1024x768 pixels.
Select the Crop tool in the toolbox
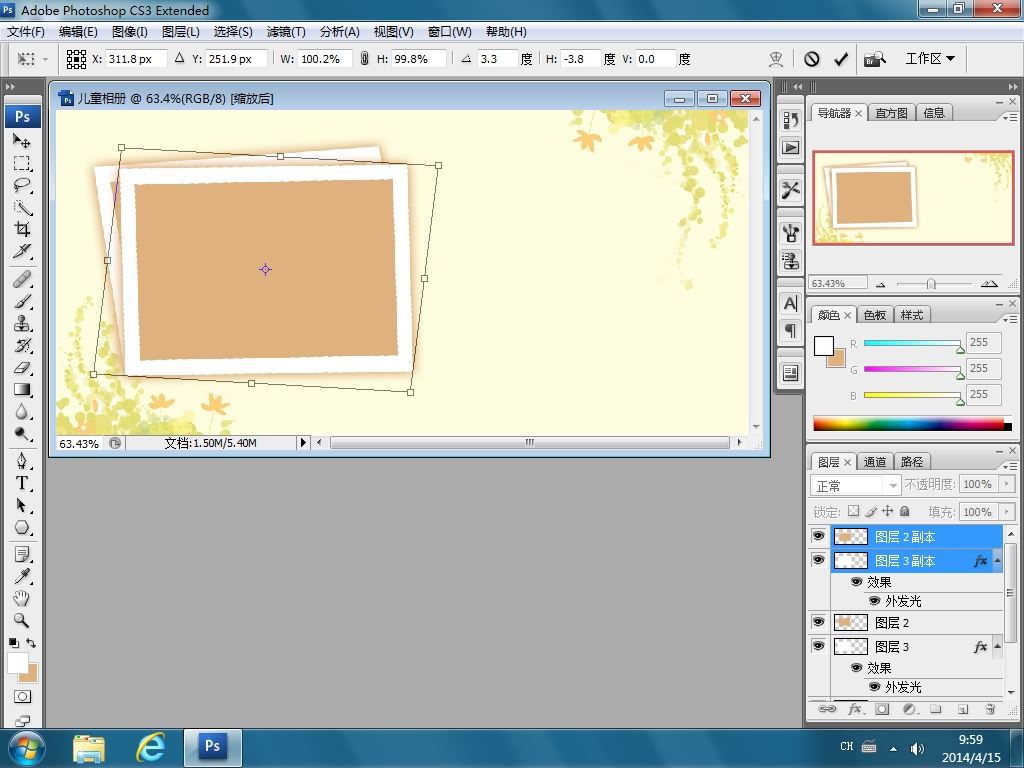[x=22, y=229]
